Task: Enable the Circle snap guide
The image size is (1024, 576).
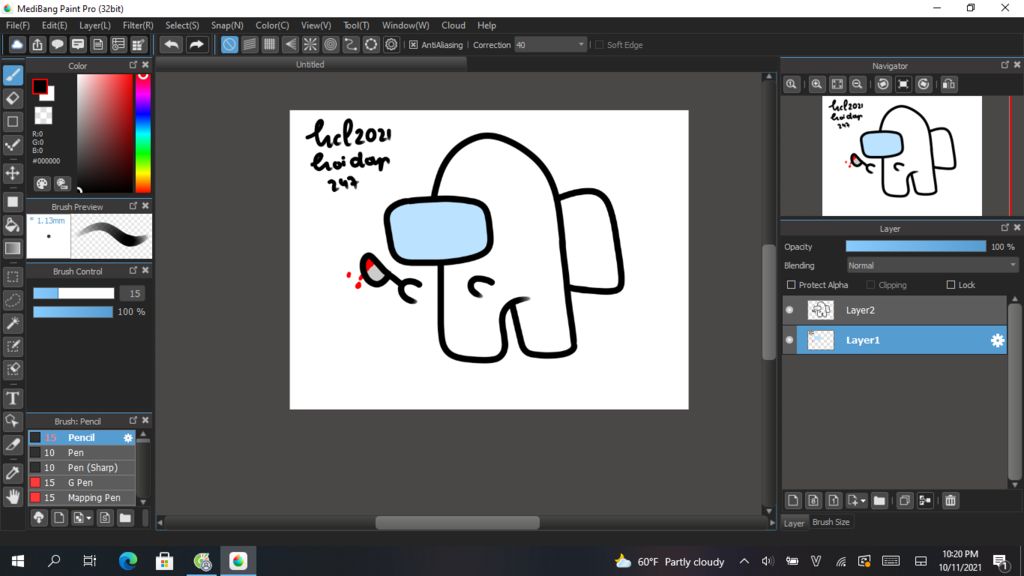Action: coord(330,44)
